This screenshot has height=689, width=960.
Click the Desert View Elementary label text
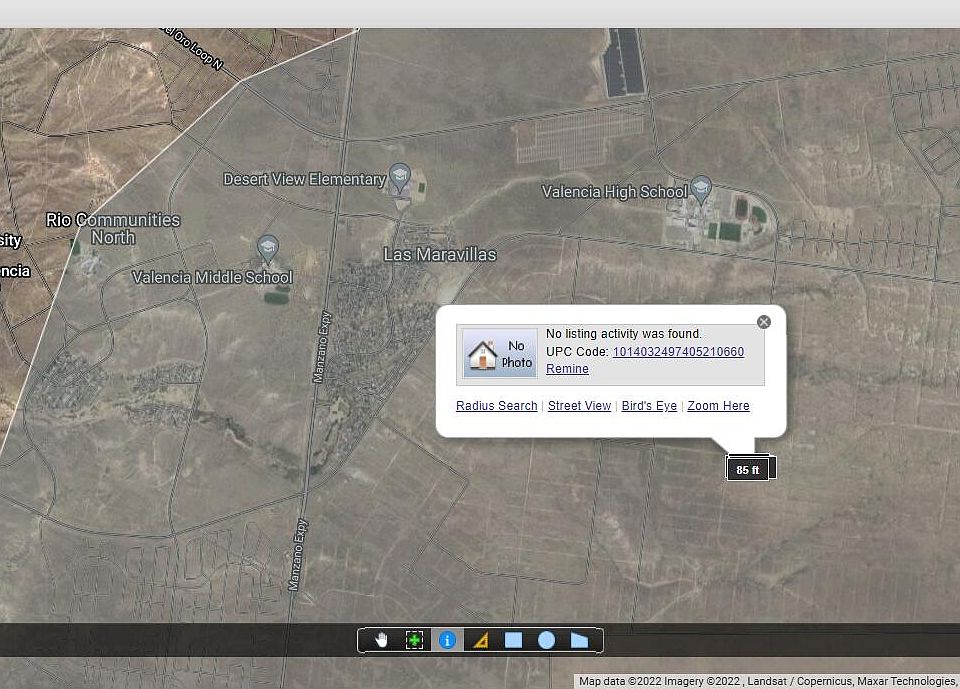pos(304,179)
